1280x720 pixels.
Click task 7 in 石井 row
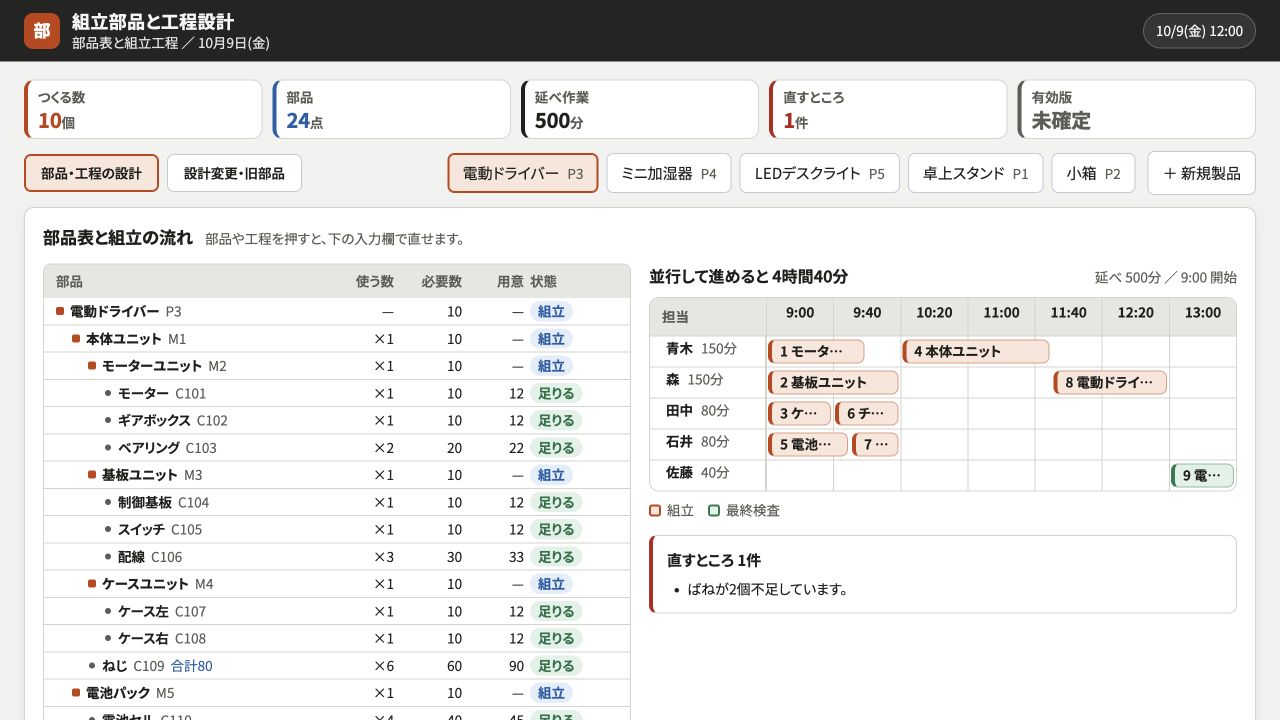(x=875, y=444)
